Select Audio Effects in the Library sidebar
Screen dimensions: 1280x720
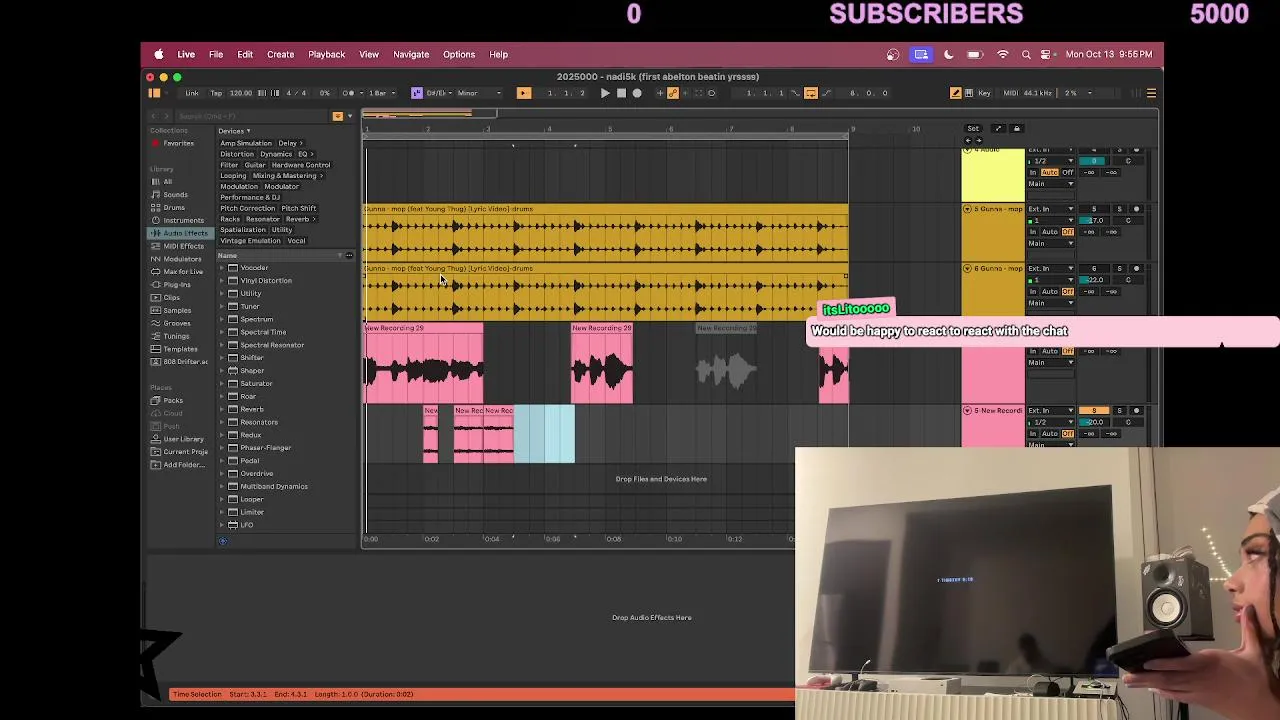180,233
